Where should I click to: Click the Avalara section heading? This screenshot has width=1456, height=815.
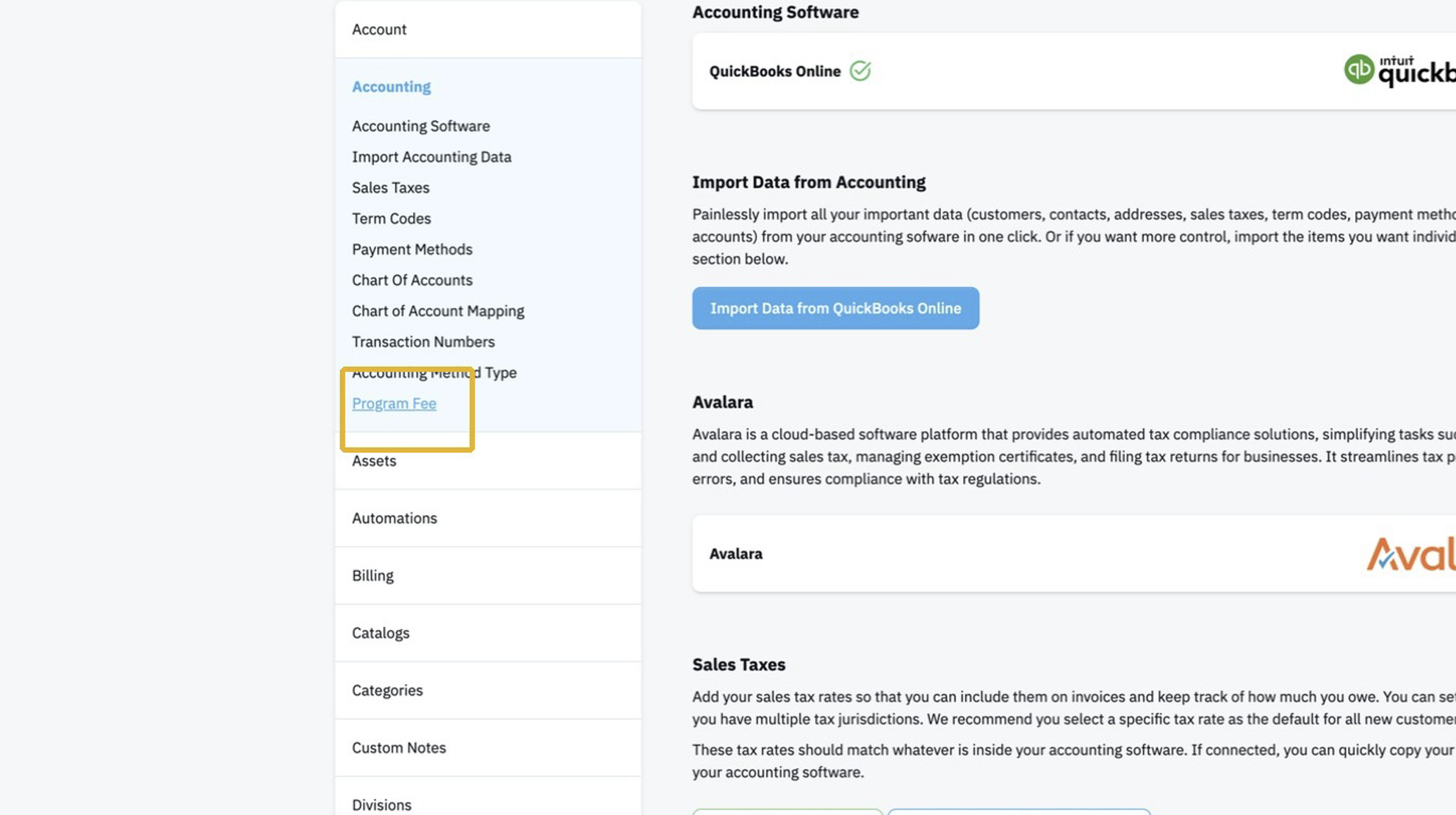pyautogui.click(x=722, y=402)
